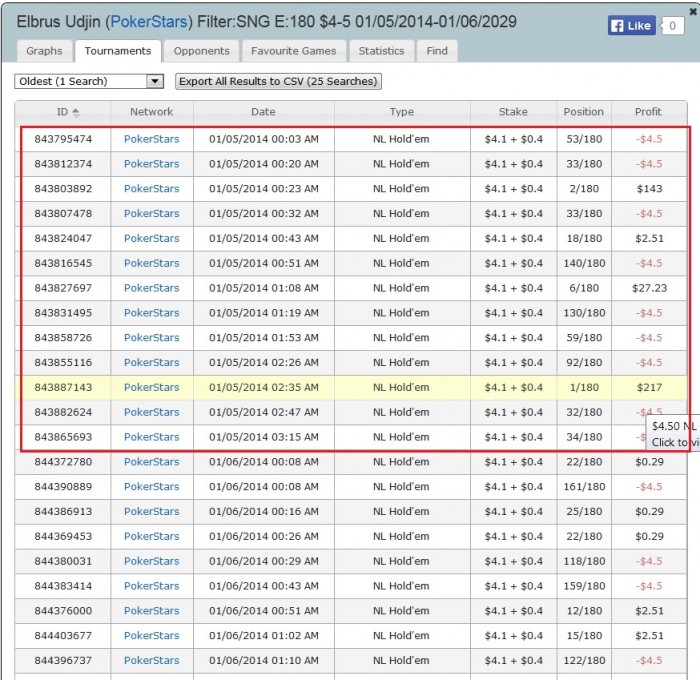Click Export All Results to CSV button
This screenshot has height=680, width=700.
(x=278, y=81)
